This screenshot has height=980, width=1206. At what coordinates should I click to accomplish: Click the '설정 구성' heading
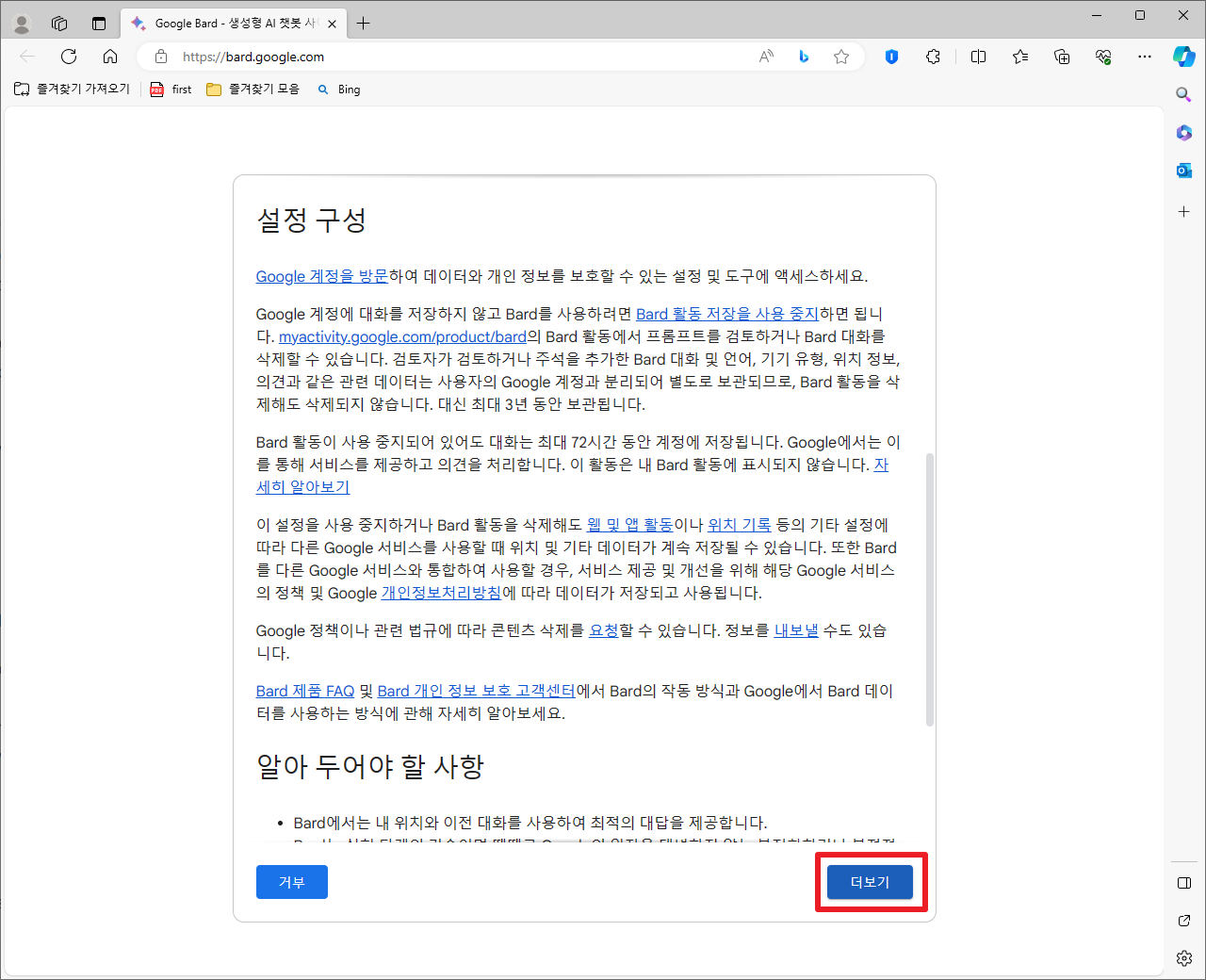[x=312, y=220]
